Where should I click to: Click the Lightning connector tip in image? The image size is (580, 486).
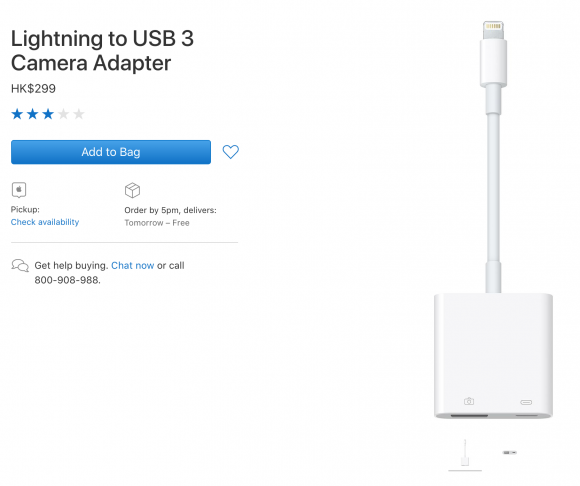[493, 30]
